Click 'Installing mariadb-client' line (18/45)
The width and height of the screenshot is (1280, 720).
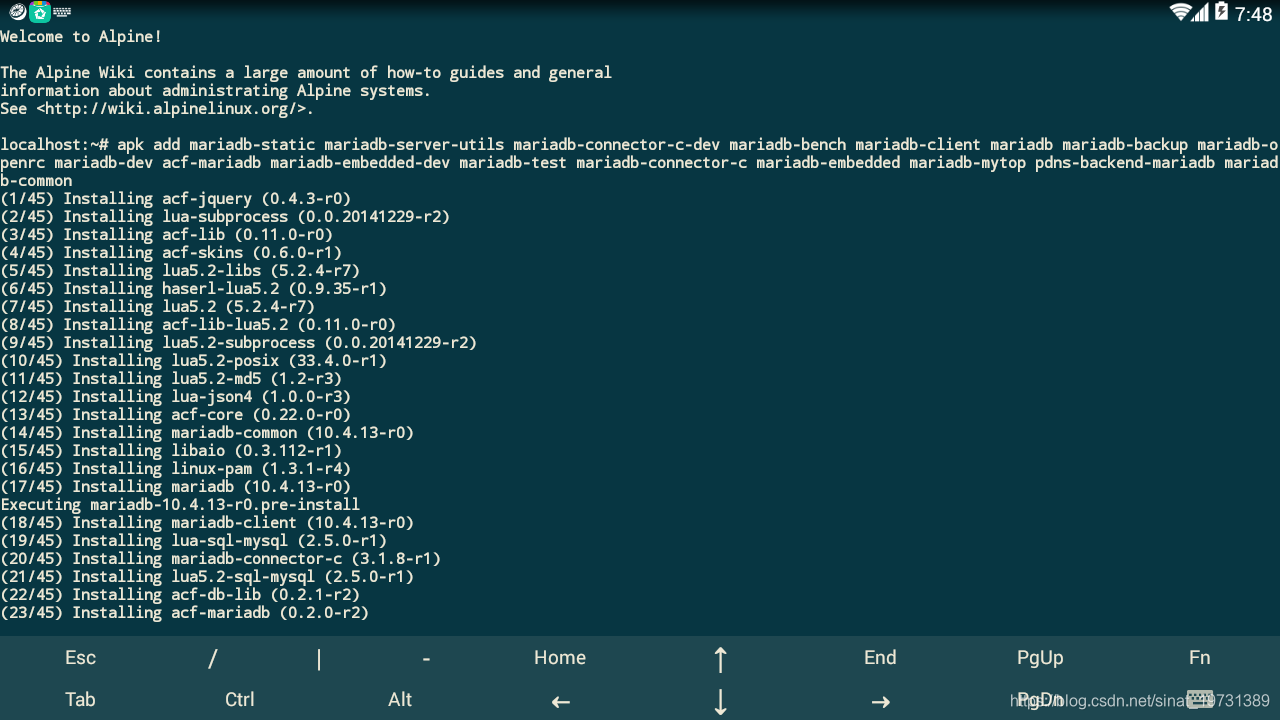coord(207,522)
